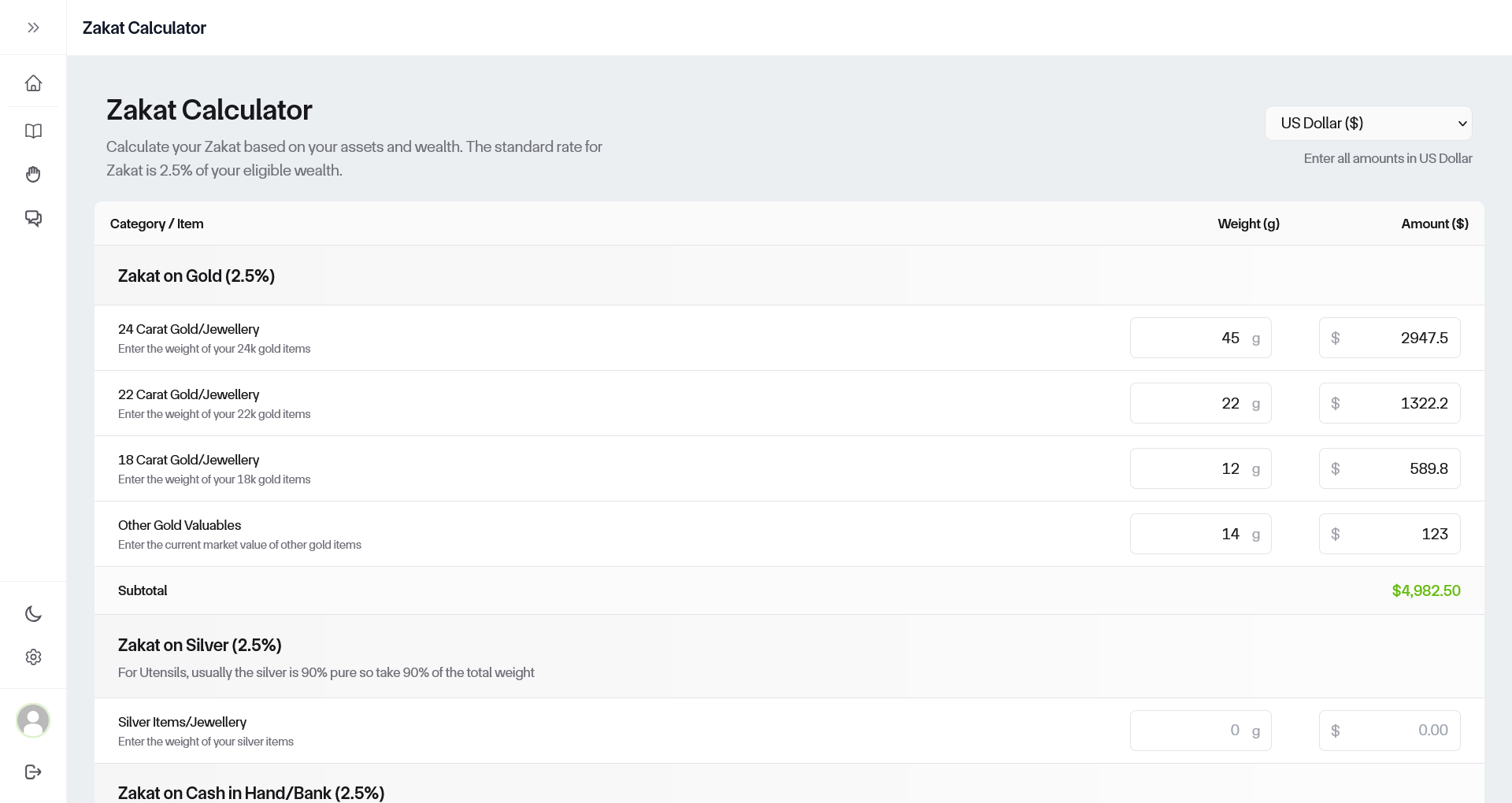Viewport: 1512px width, 803px height.
Task: Toggle dark mode with the moon icon
Action: (33, 613)
